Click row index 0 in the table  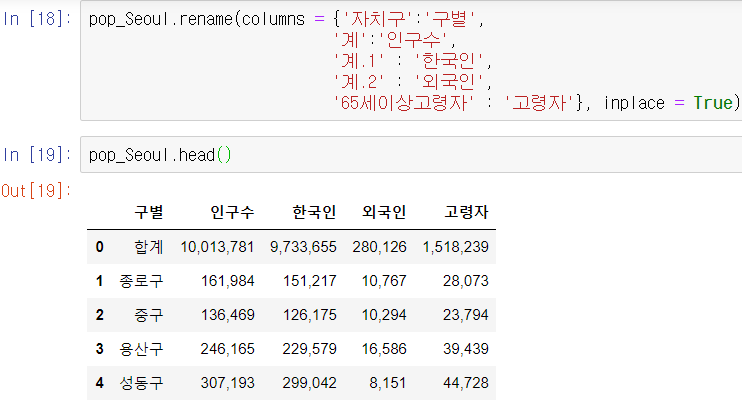(99, 247)
